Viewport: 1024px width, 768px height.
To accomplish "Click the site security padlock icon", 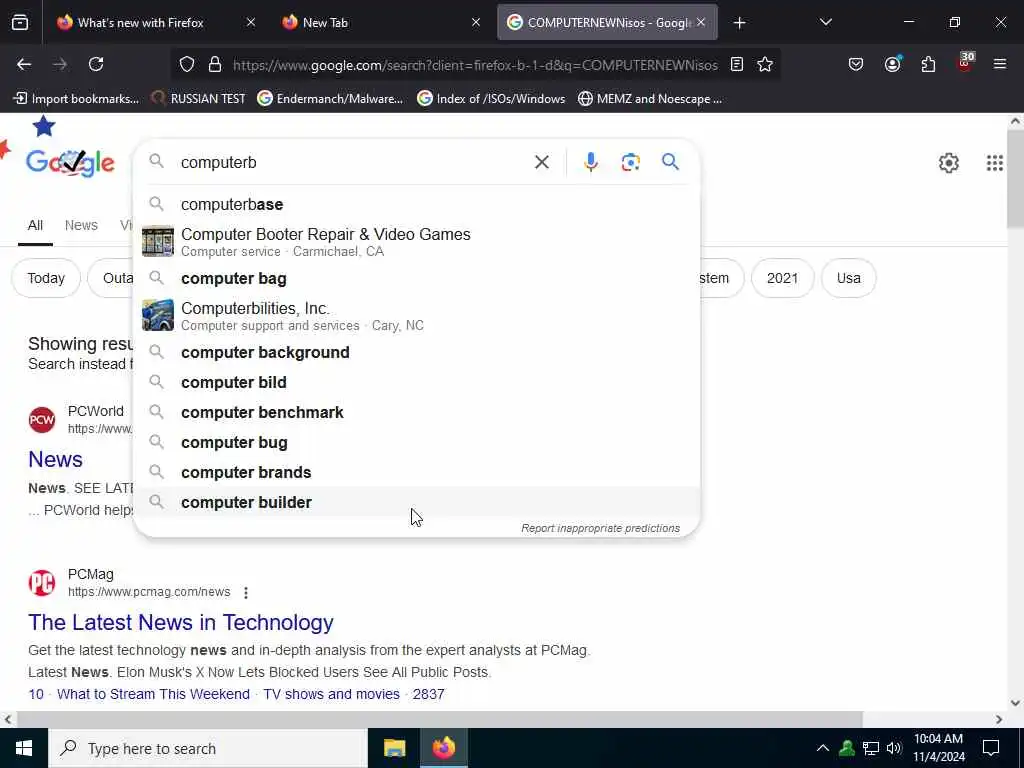I will [215, 64].
